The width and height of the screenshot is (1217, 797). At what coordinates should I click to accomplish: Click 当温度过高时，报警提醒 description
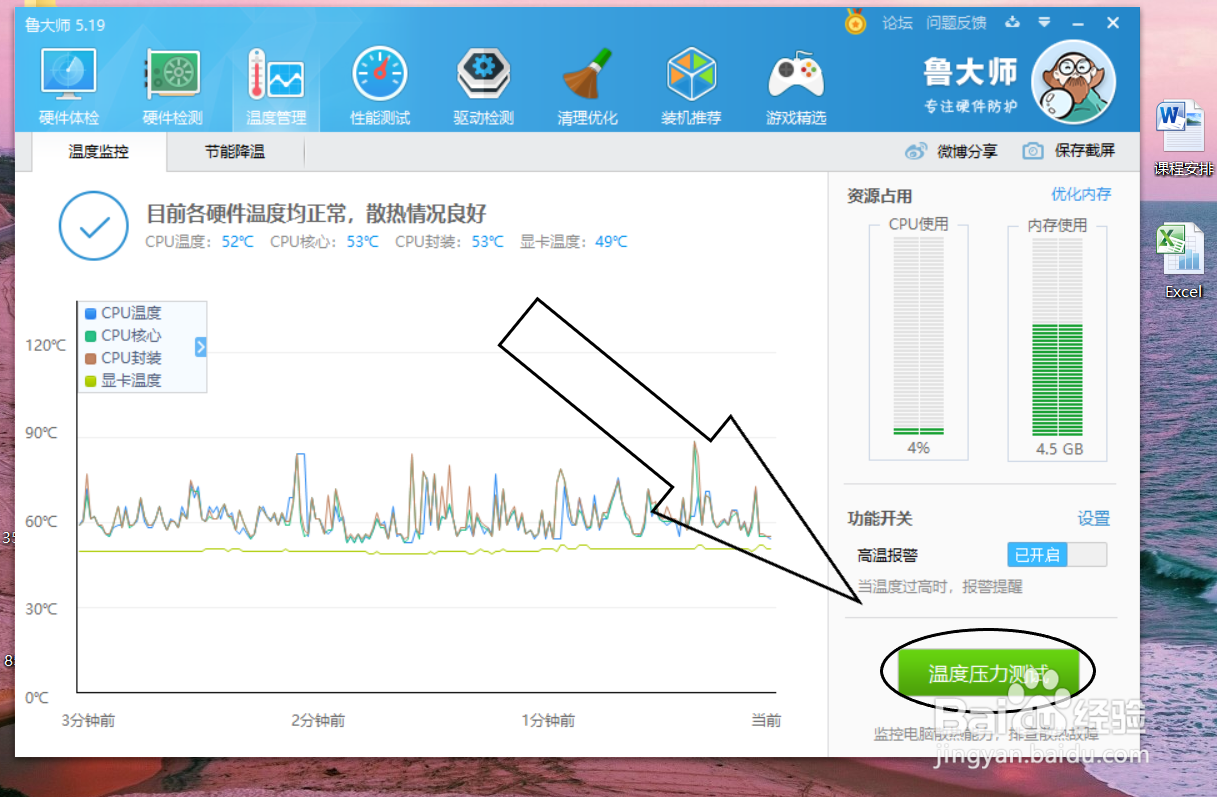click(940, 586)
